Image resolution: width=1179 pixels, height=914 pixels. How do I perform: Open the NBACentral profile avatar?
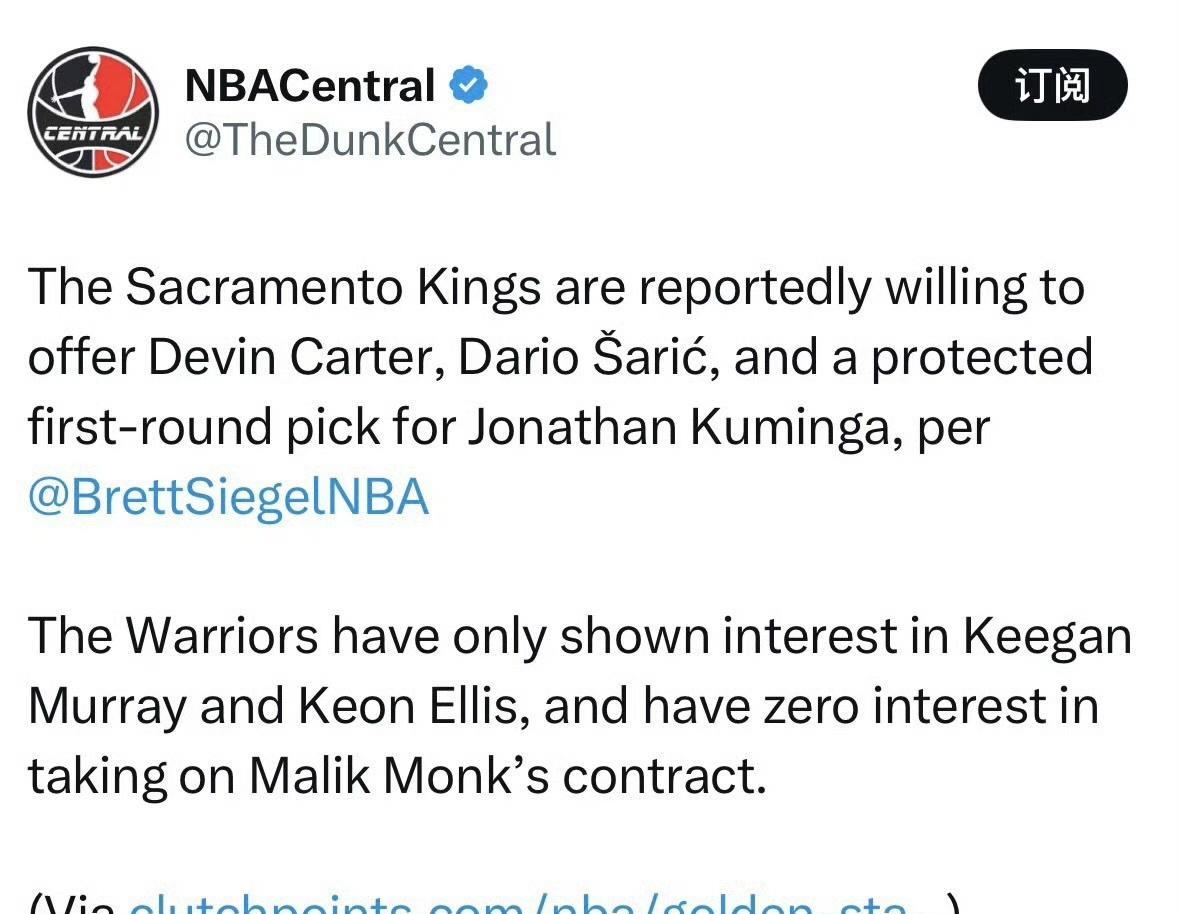93,112
